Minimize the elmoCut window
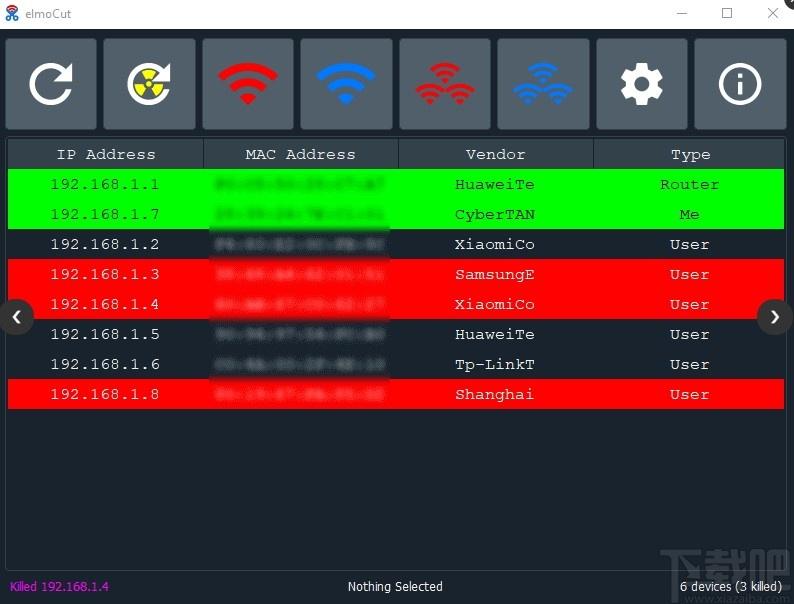This screenshot has height=604, width=794. [x=682, y=13]
